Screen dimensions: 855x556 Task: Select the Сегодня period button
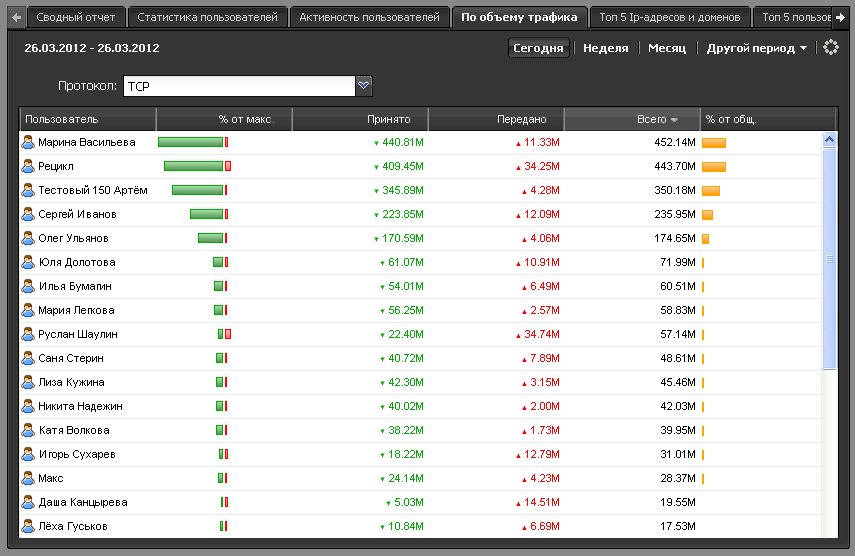pos(538,48)
